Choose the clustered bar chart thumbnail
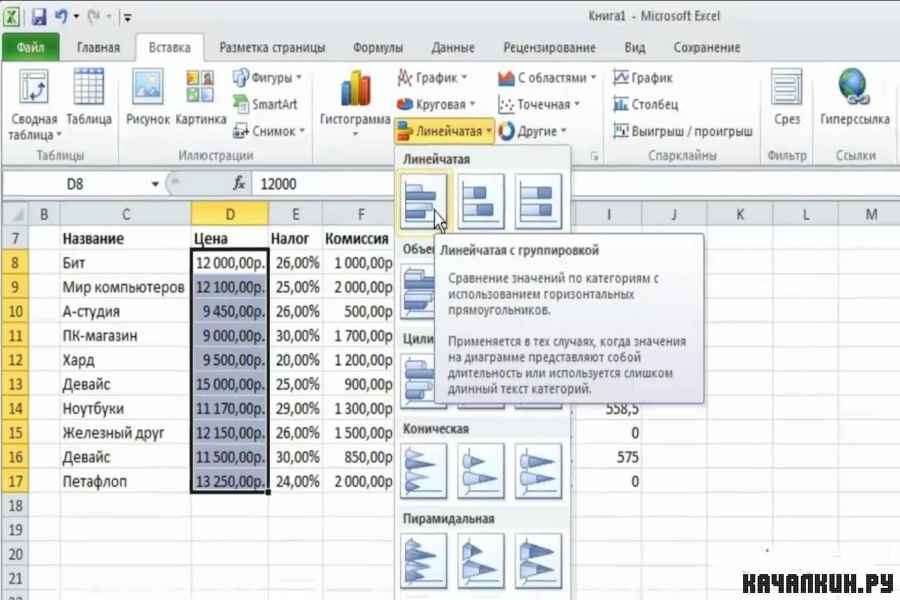Viewport: 900px width, 600px height. pyautogui.click(x=423, y=201)
